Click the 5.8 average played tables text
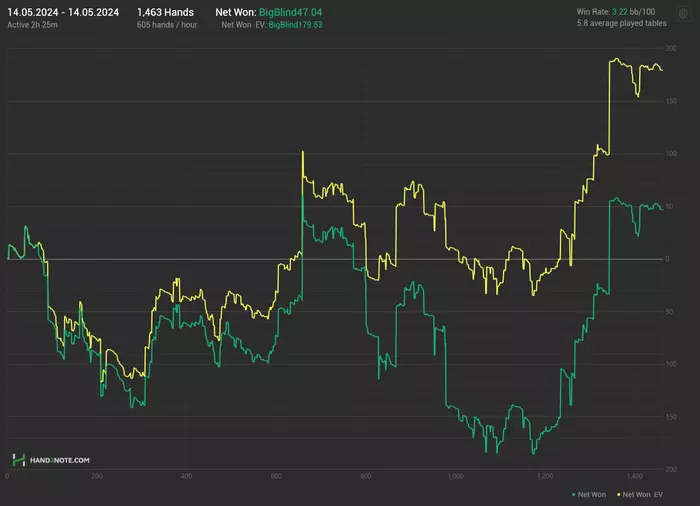Screen dimensions: 700x506 pos(622,23)
